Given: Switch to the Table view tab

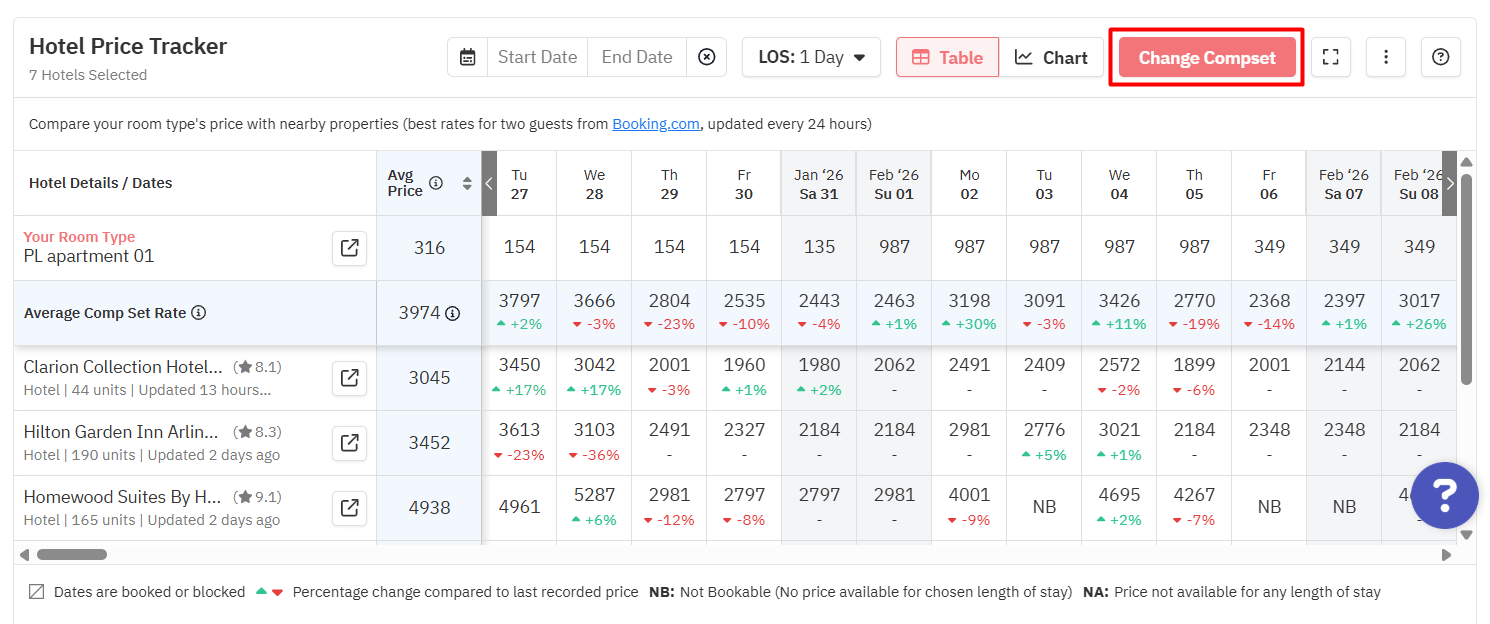Looking at the screenshot, I should (x=946, y=57).
